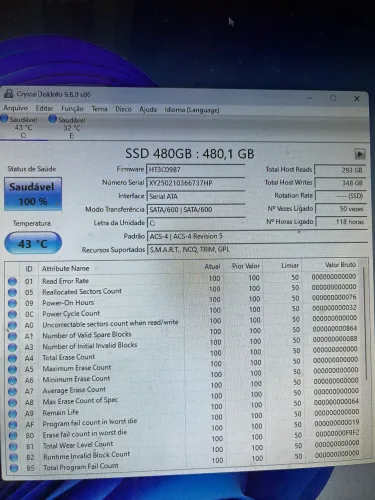375x500 pixels.
Task: Click the status icon of Total Erase Count
Action: pyautogui.click(x=12, y=358)
